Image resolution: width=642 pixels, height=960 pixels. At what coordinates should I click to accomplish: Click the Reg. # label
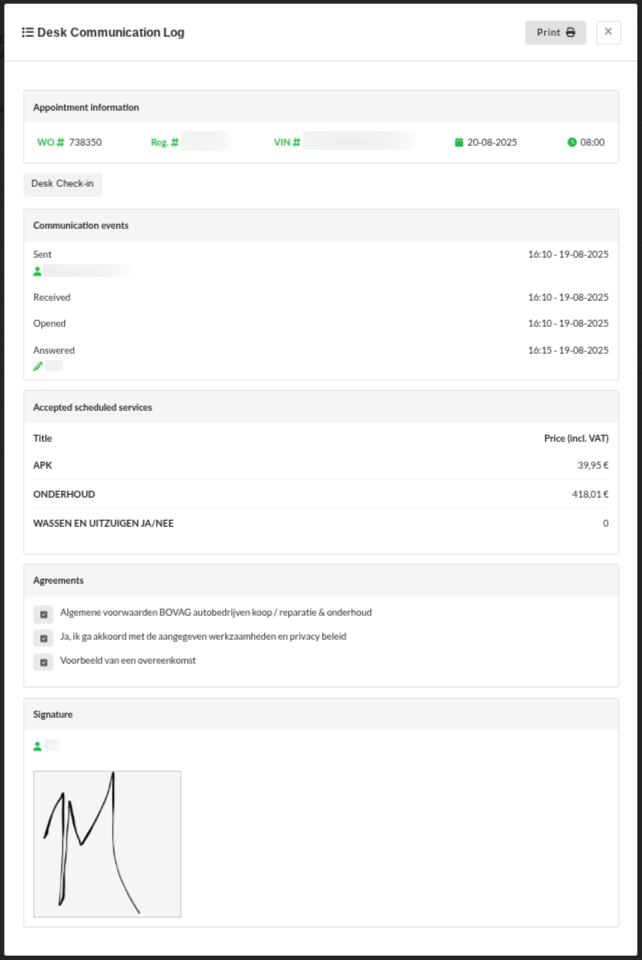(165, 142)
